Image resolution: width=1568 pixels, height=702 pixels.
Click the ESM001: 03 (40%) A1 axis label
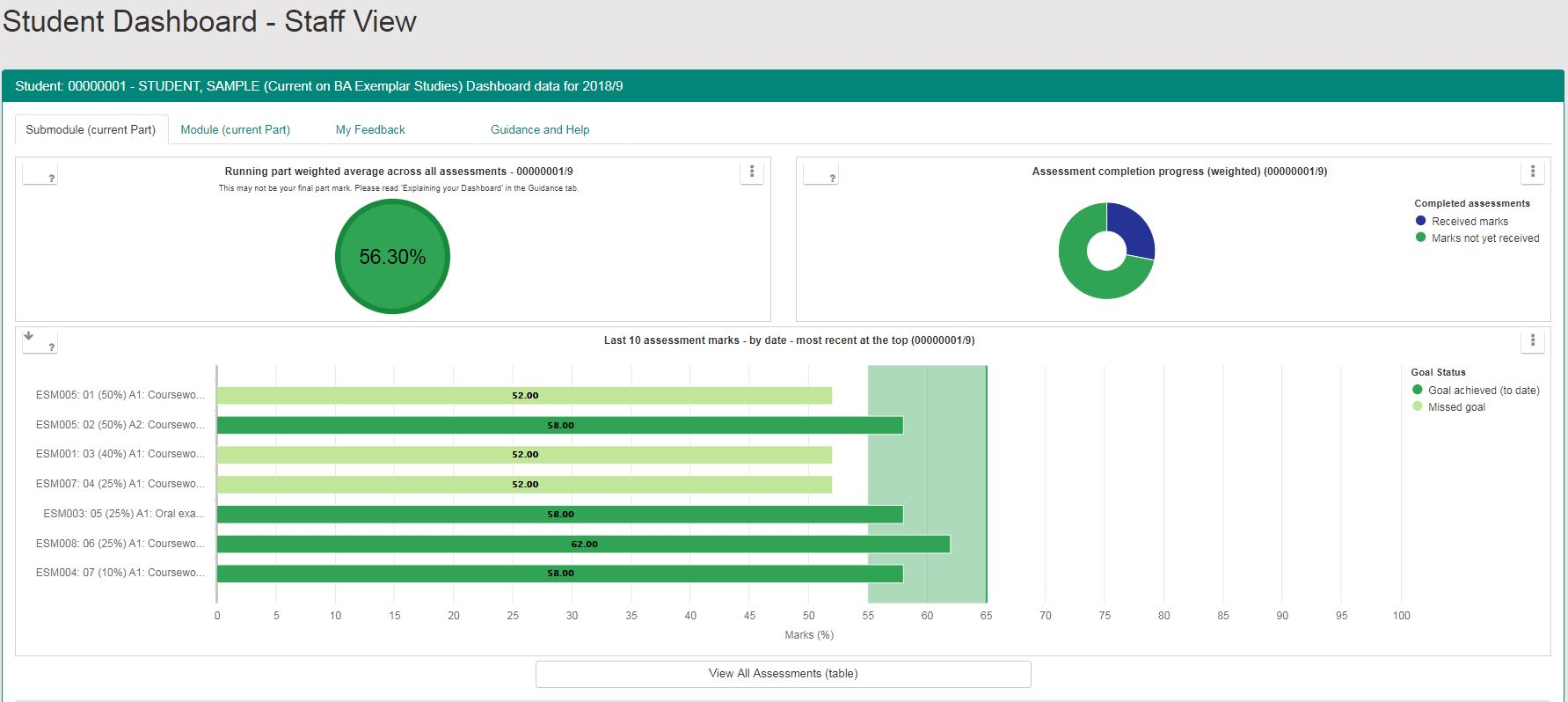[x=120, y=454]
